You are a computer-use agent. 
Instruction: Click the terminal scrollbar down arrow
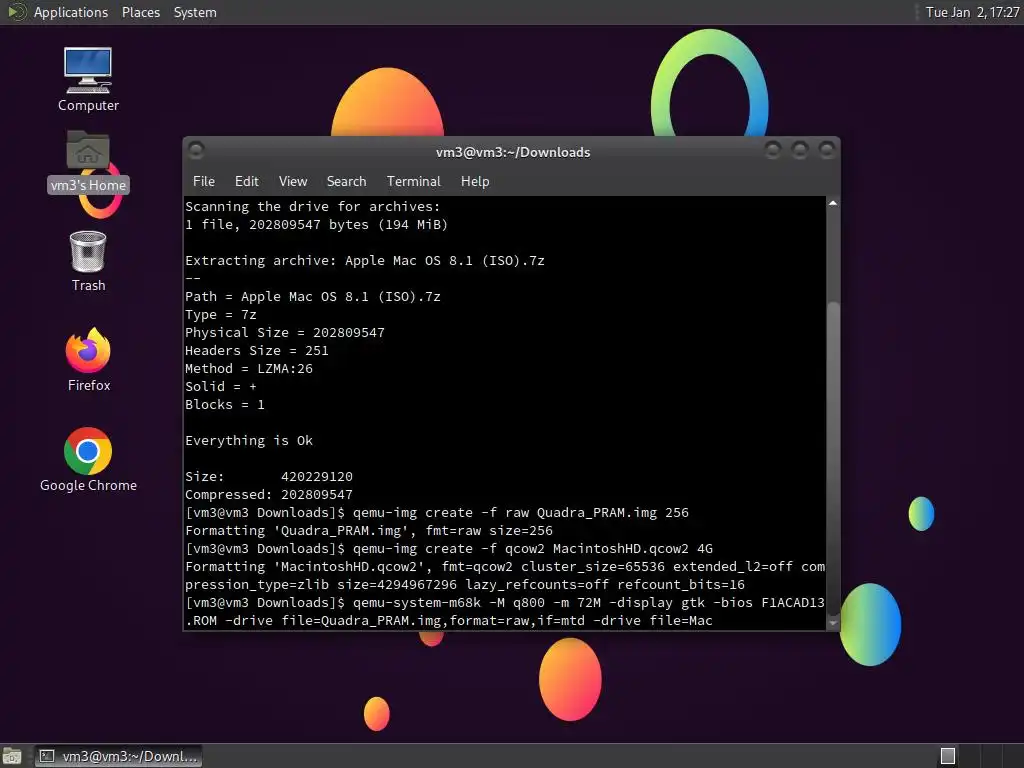tap(833, 623)
